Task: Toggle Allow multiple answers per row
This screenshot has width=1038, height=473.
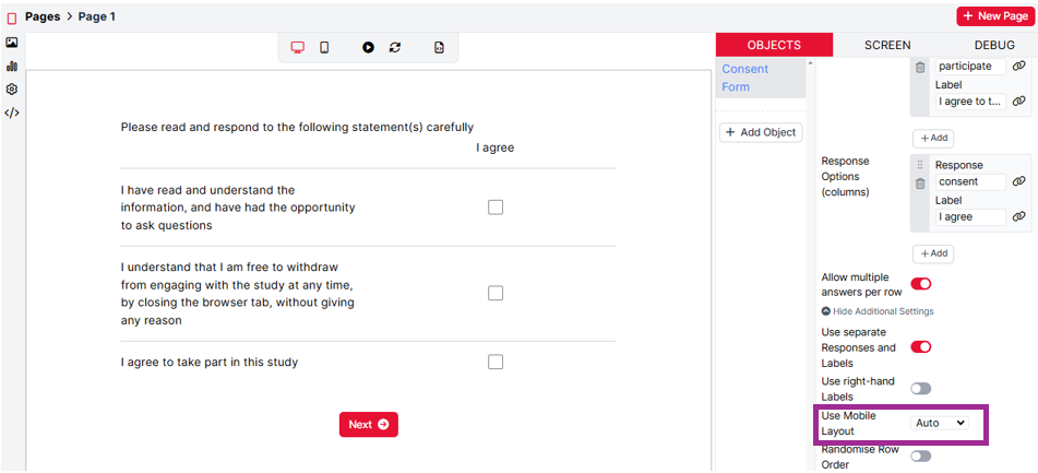Action: tap(921, 284)
